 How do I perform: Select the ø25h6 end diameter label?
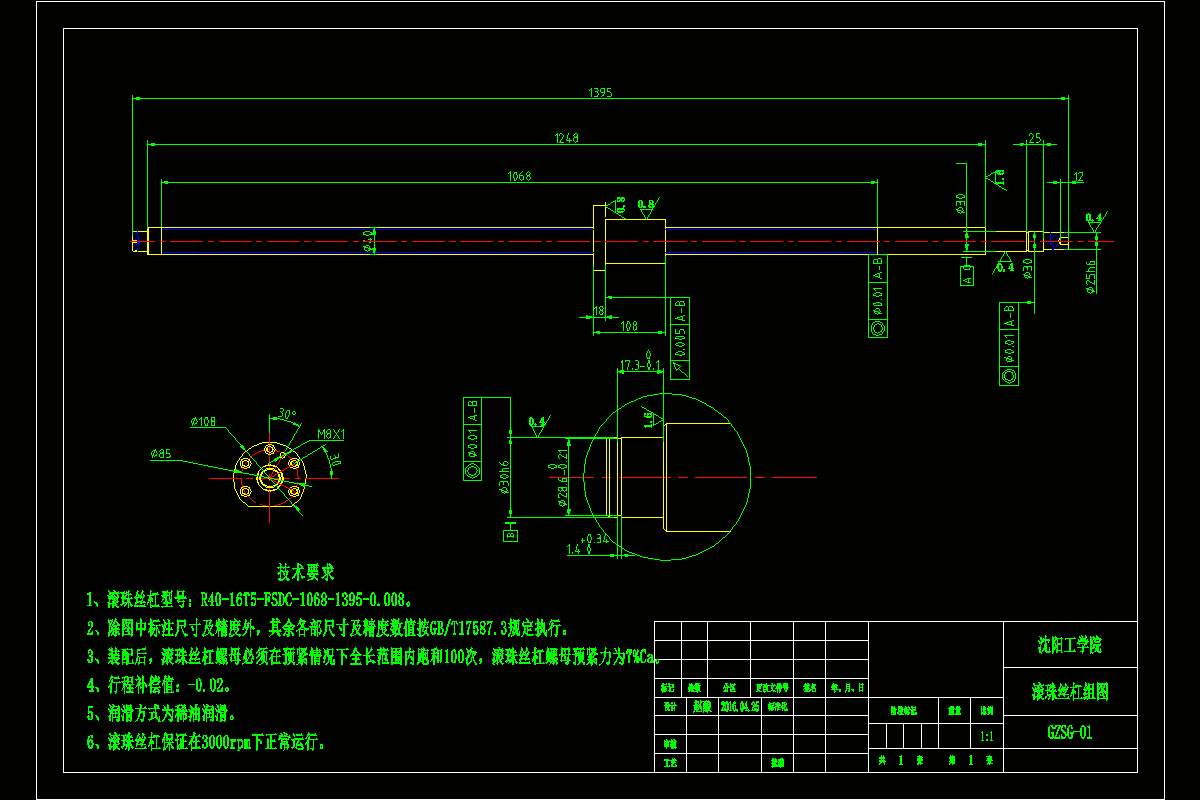(1090, 277)
